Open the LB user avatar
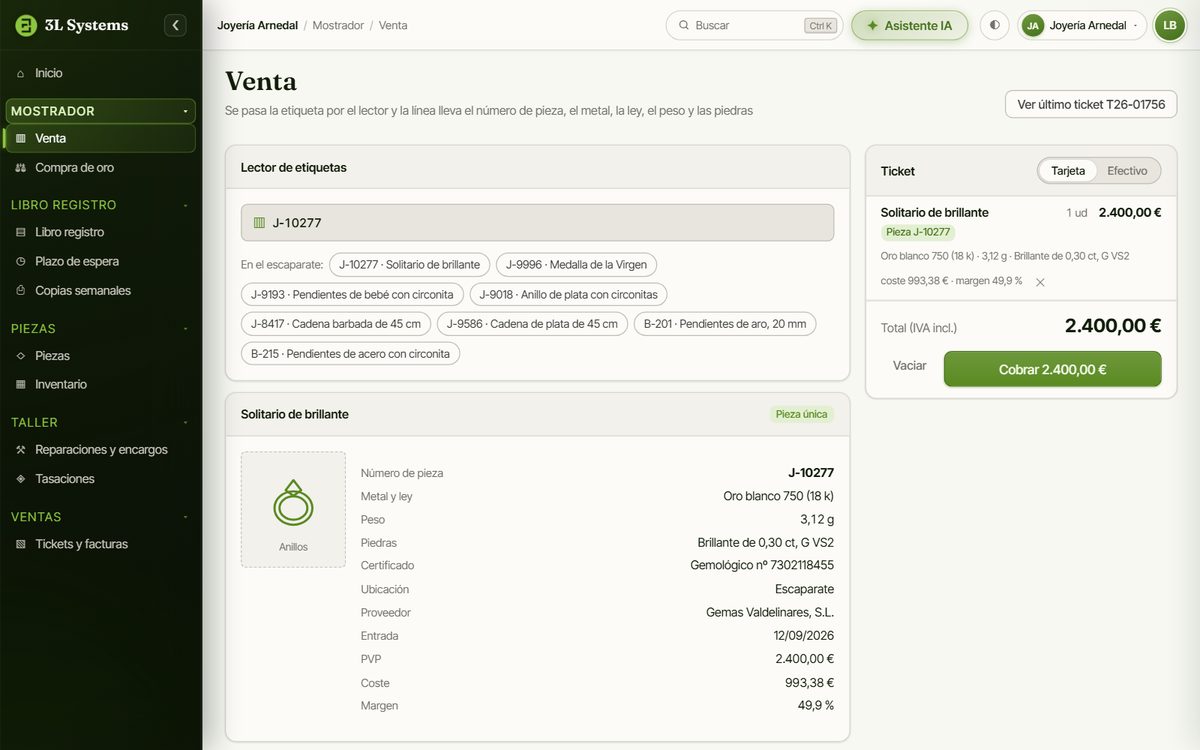 click(x=1169, y=25)
